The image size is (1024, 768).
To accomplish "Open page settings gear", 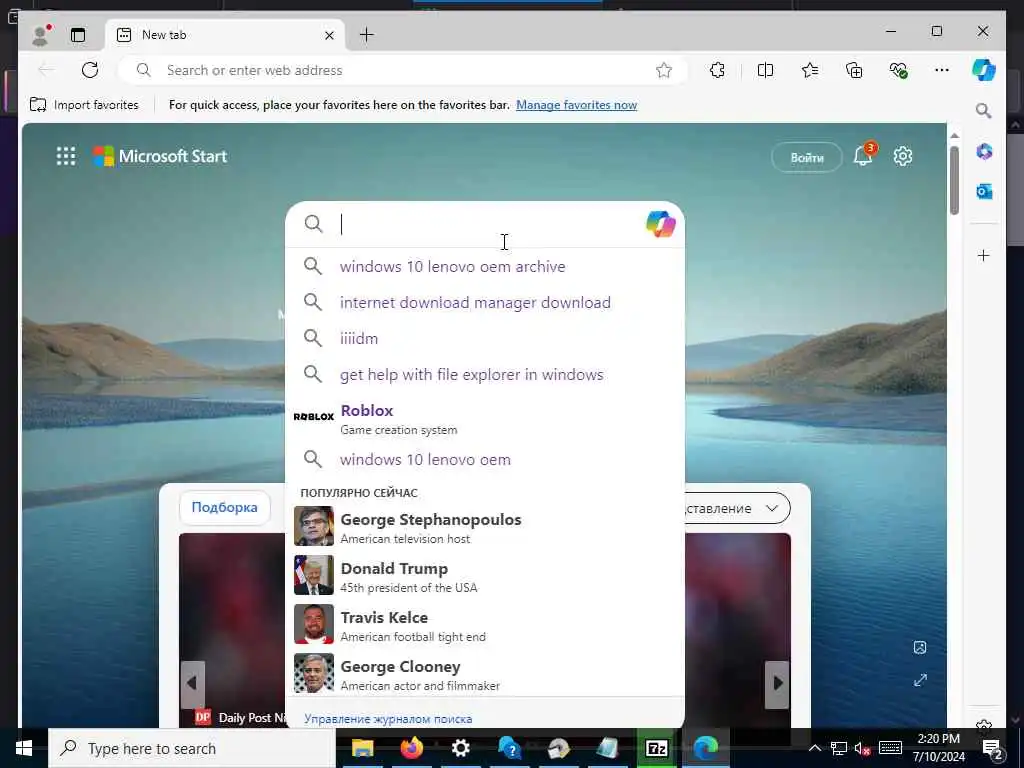I will 903,156.
